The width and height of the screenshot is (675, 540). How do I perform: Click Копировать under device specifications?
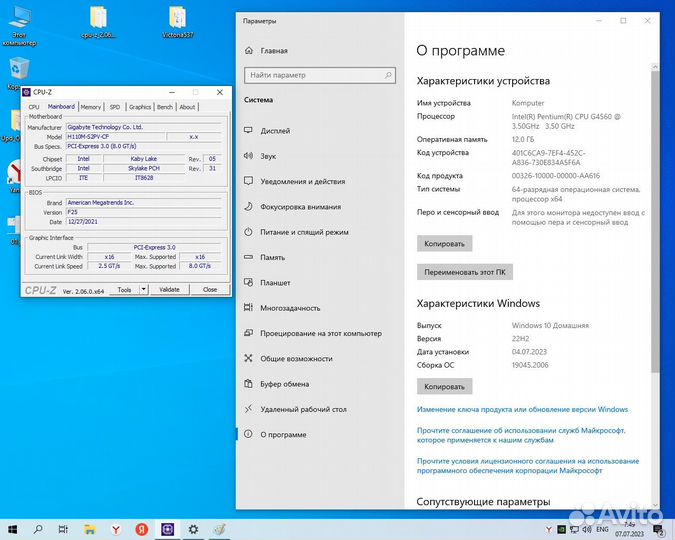pyautogui.click(x=444, y=244)
